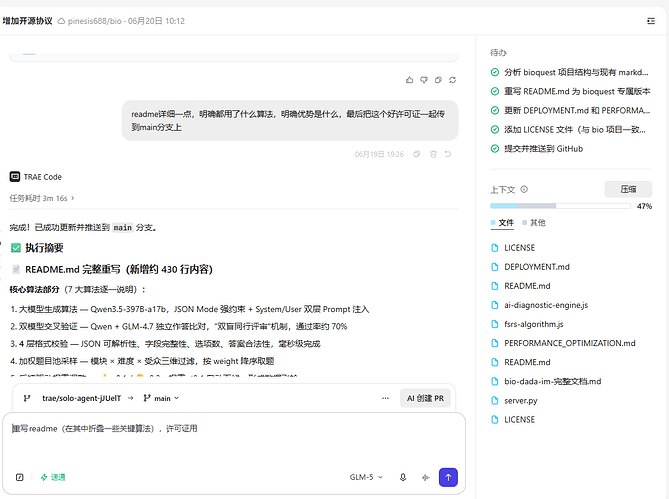Screen dimensions: 669x499
Task: Regenerate the reply with the refresh icon
Action: pyautogui.click(x=453, y=80)
